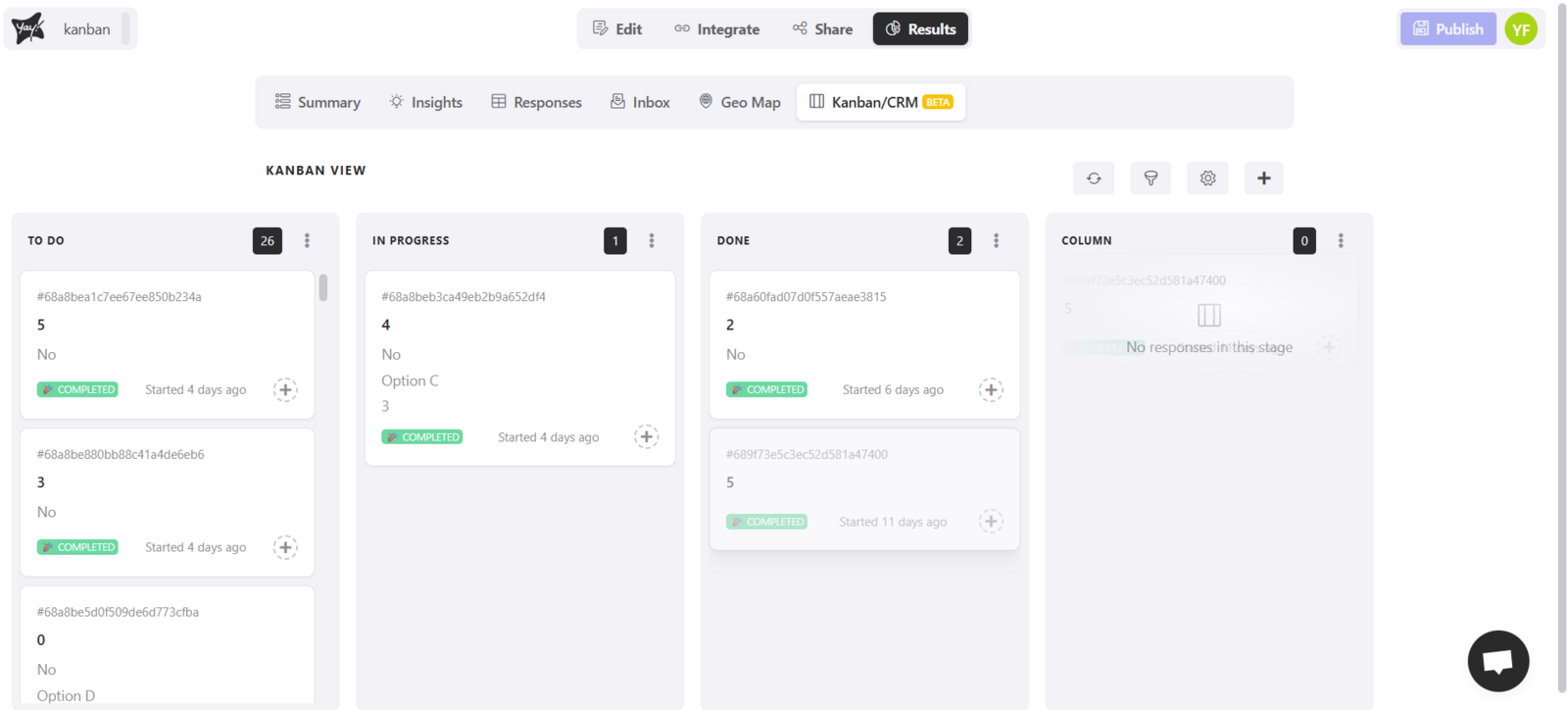The width and height of the screenshot is (1568, 710).
Task: Click plus icon on card #68a8bea1c7ee67ee850b234a
Action: pos(285,389)
